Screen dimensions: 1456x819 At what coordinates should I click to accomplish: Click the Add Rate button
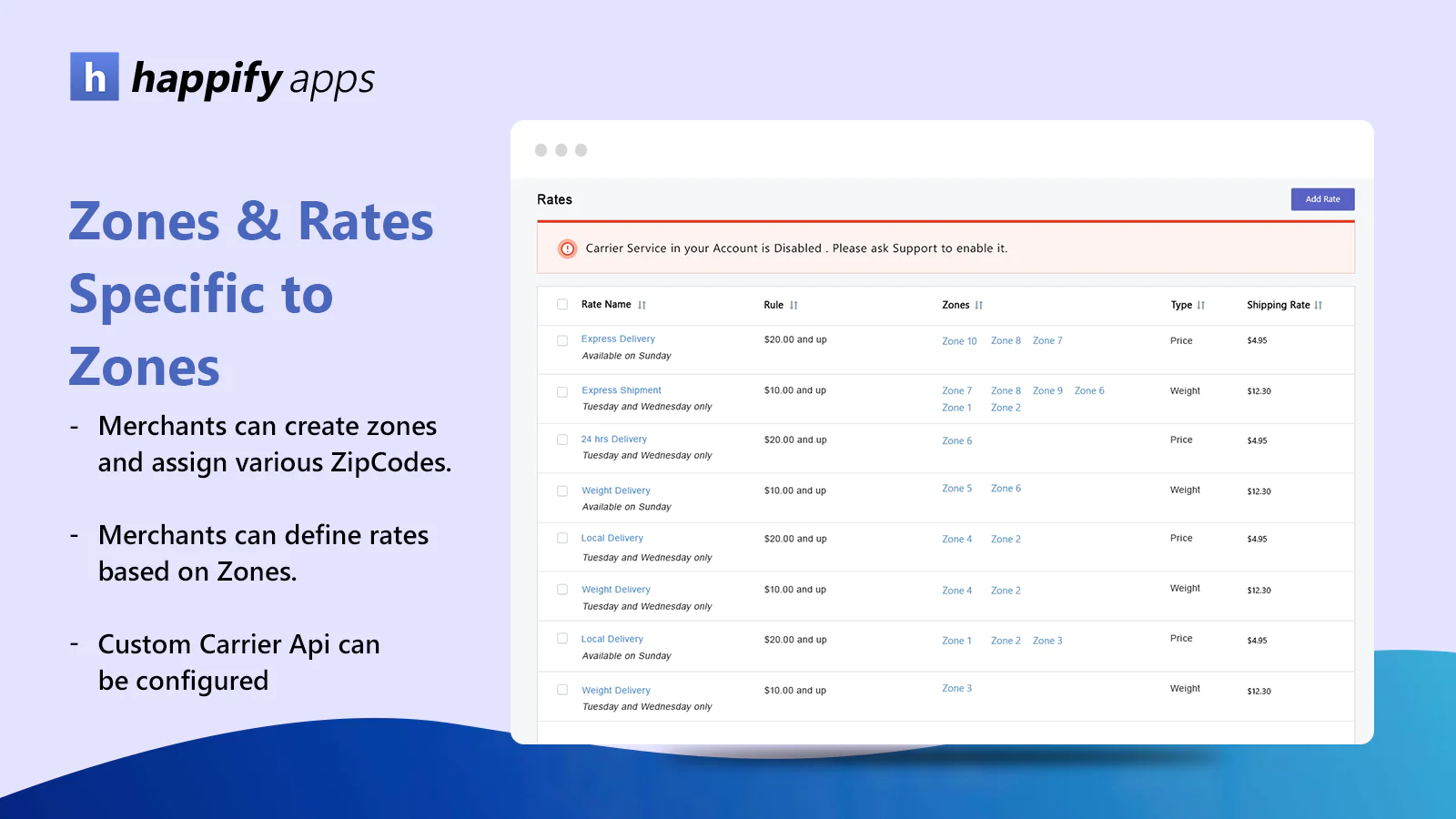click(1322, 199)
